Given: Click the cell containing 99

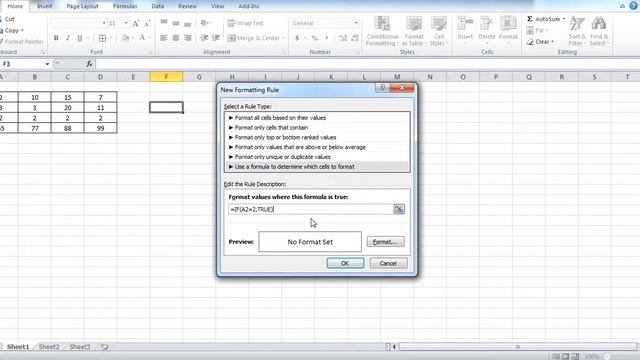Looking at the screenshot, I should point(100,128).
